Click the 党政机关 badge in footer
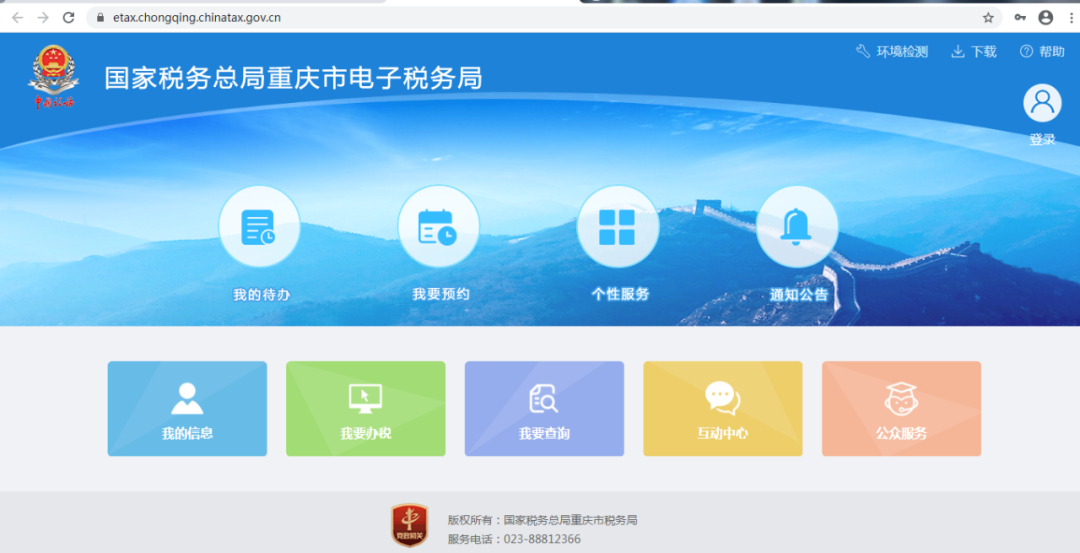 pyautogui.click(x=410, y=525)
